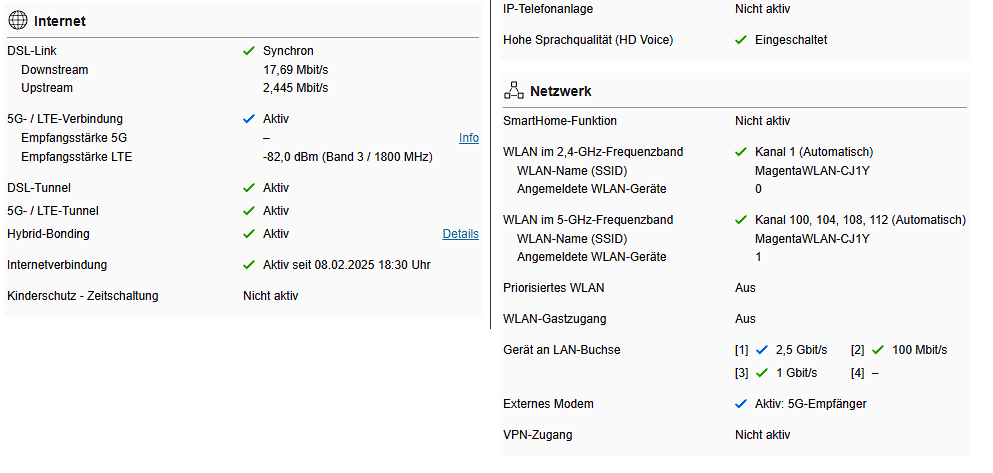Click the WLAN-Gastzugang entry
The image size is (993, 473).
coord(552,319)
